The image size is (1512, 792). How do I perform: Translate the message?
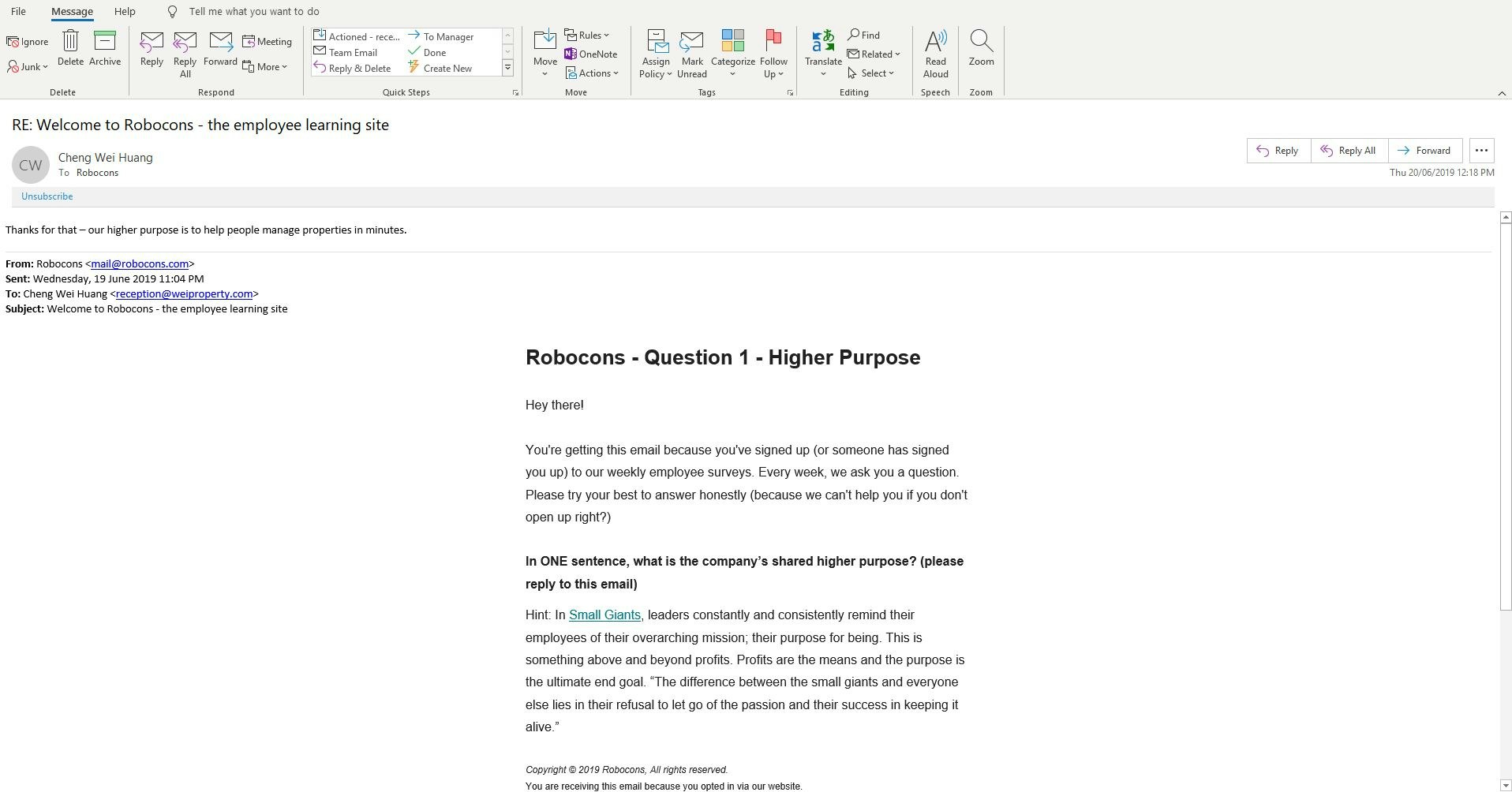coord(823,48)
